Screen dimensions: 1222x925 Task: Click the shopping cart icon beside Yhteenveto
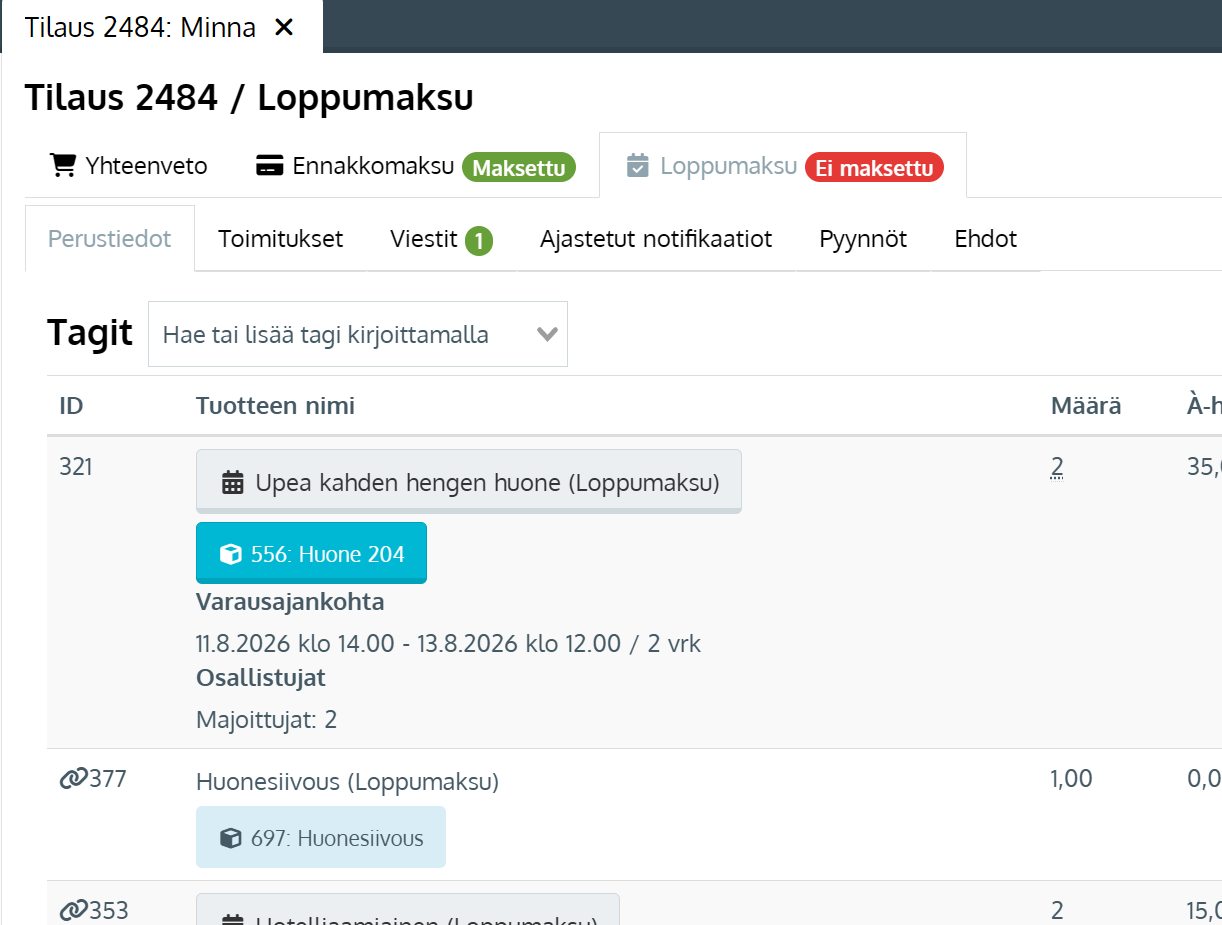(x=63, y=165)
